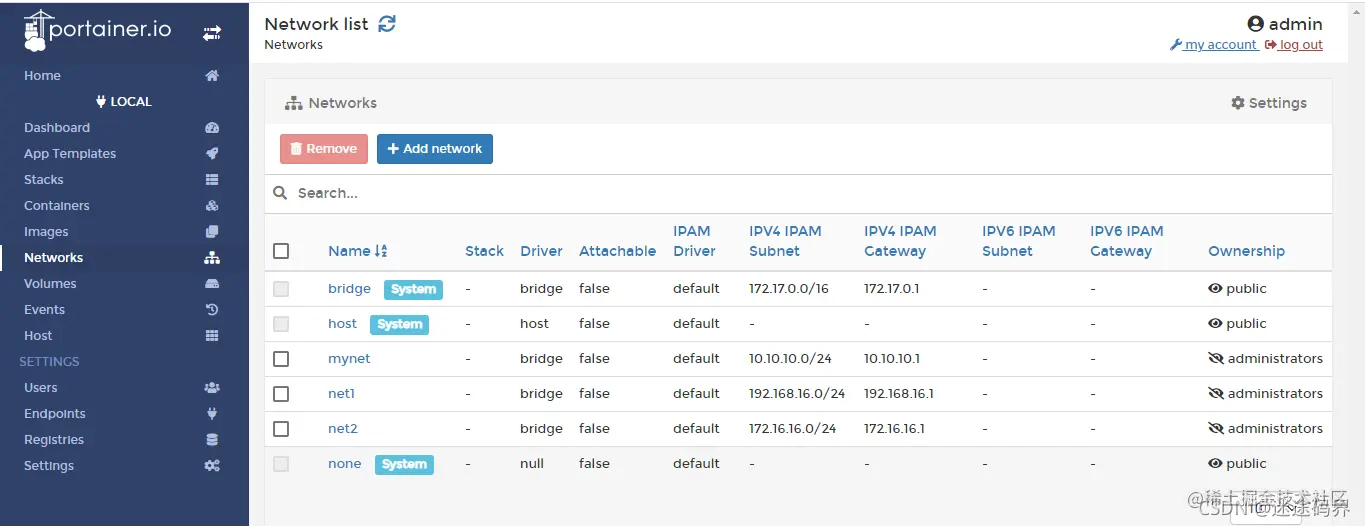Click the disabled host row checkbox
The image size is (1365, 526).
pos(281,324)
